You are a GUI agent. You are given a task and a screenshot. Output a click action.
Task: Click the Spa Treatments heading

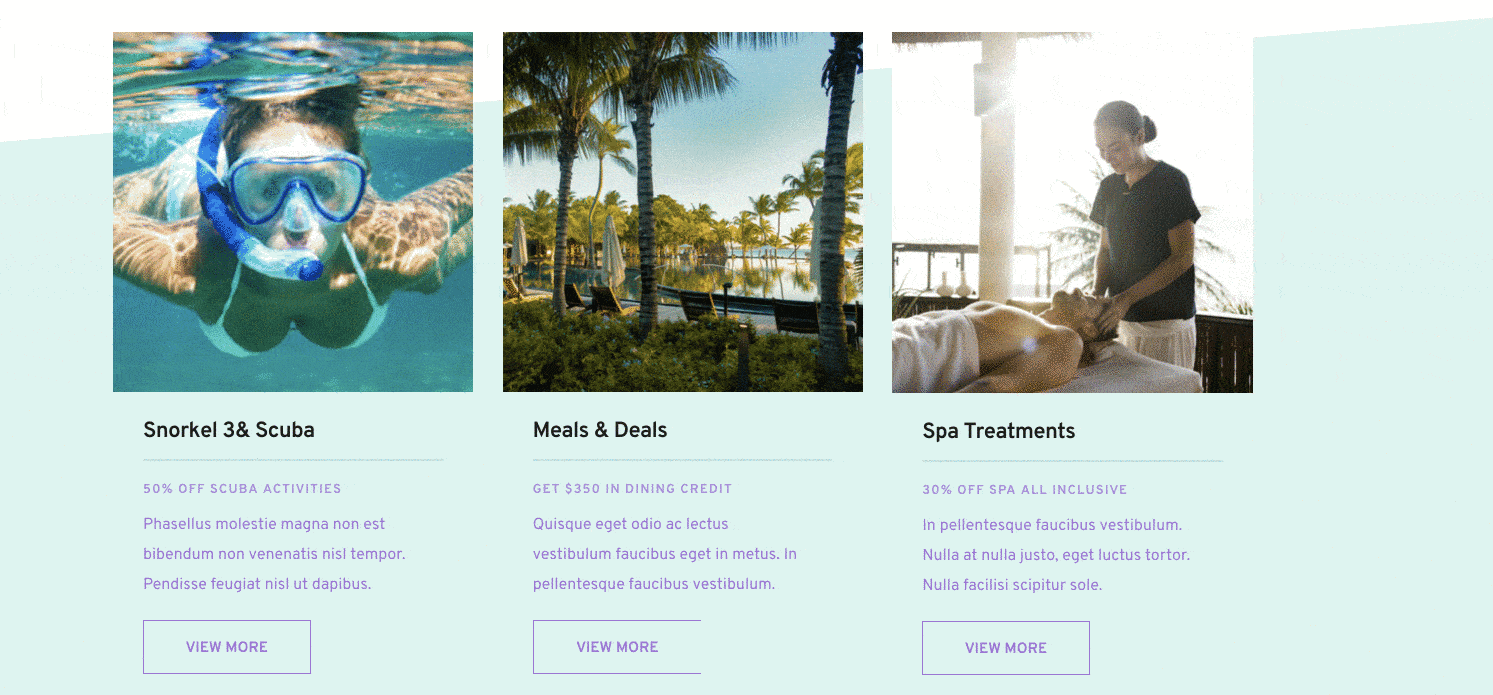(998, 431)
